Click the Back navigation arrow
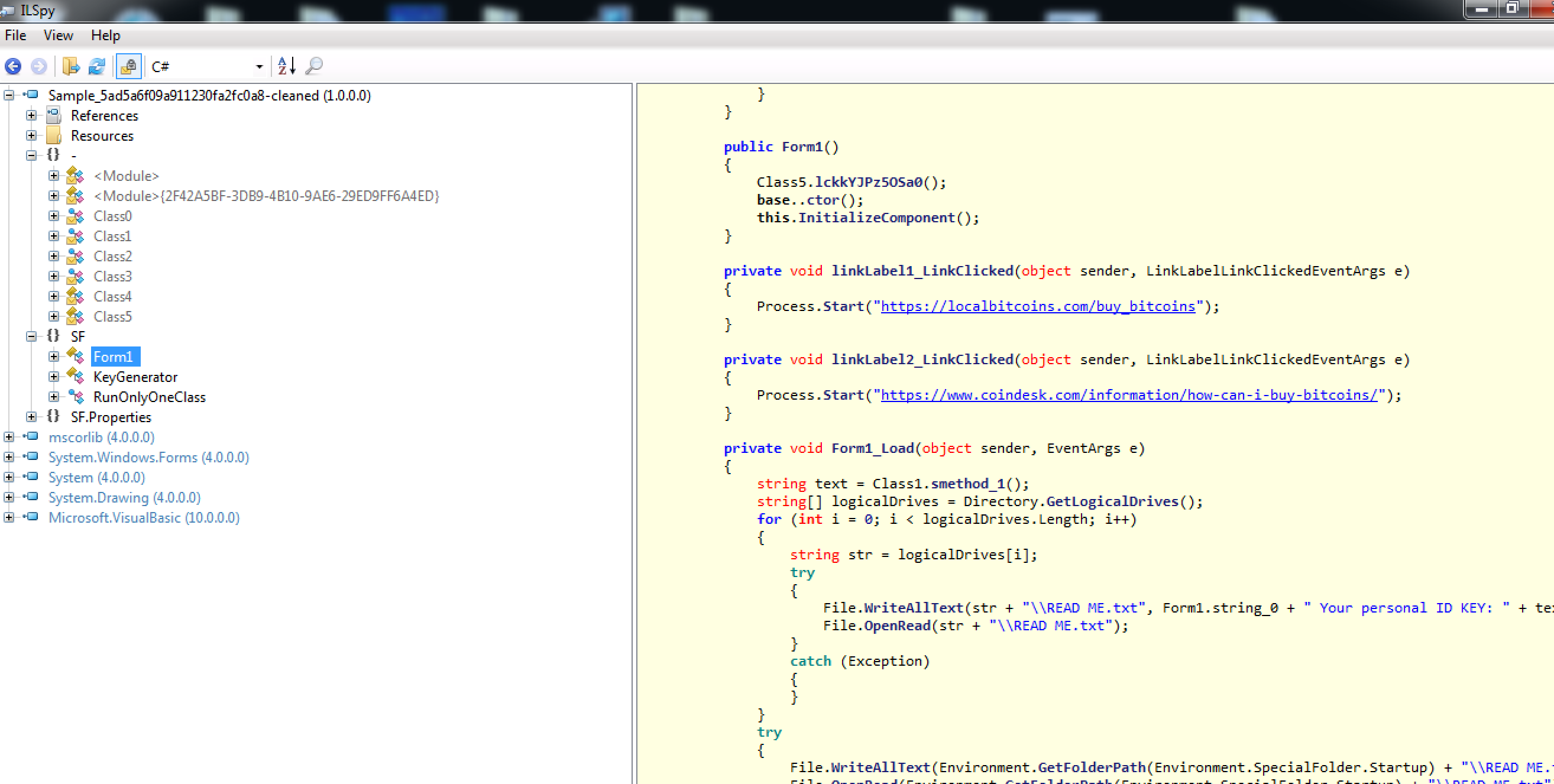 pyautogui.click(x=13, y=66)
